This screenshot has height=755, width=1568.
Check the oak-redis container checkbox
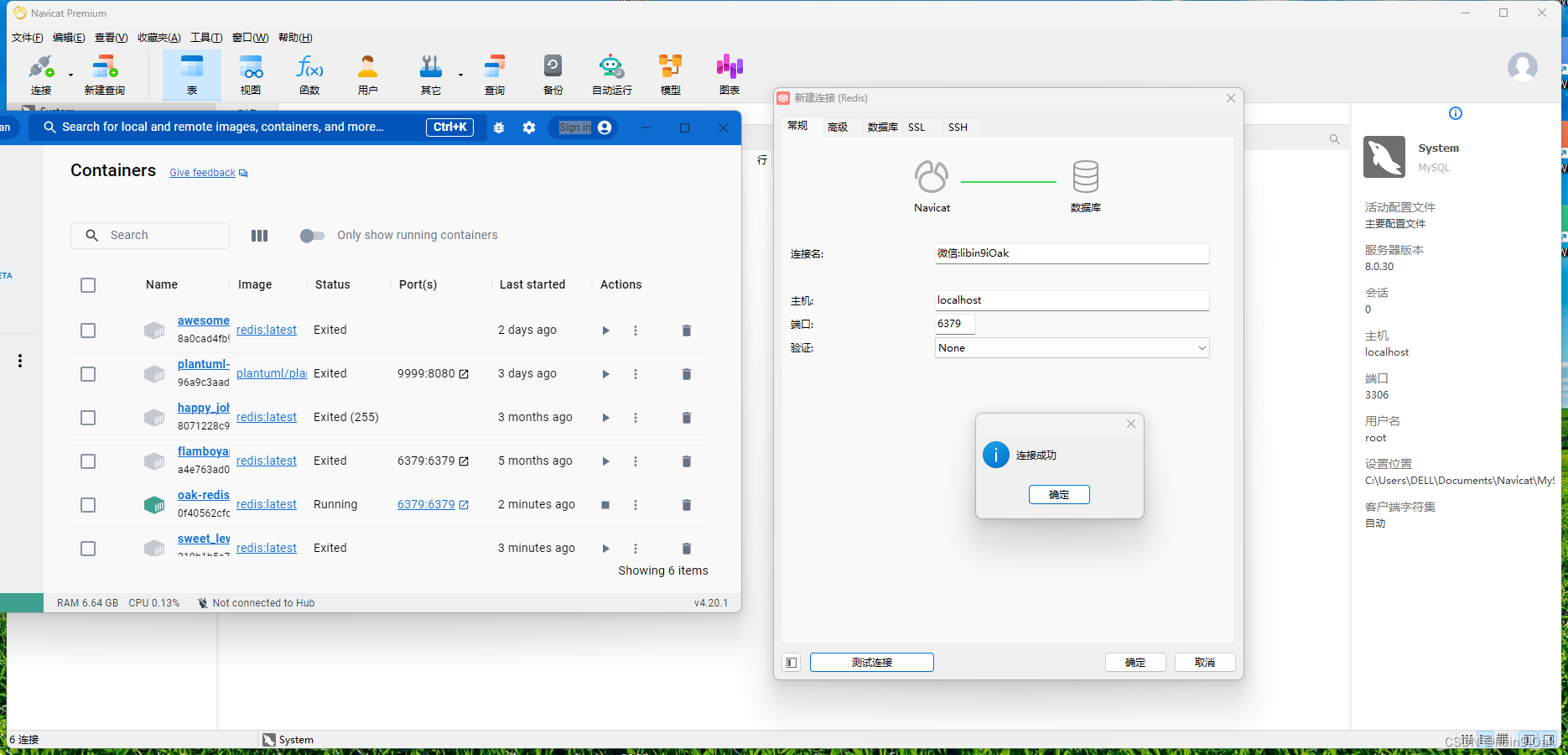[88, 505]
